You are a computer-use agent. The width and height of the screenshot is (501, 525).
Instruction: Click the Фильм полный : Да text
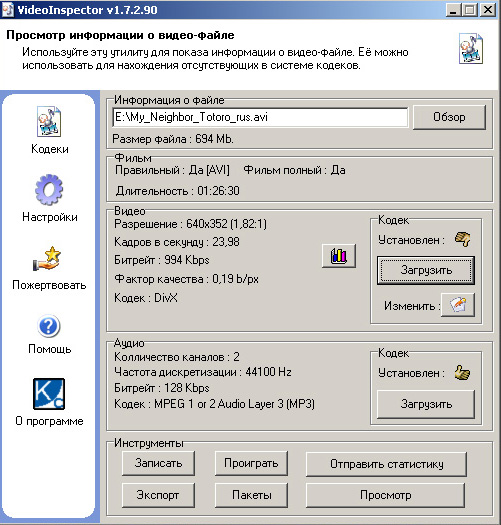pyautogui.click(x=294, y=170)
